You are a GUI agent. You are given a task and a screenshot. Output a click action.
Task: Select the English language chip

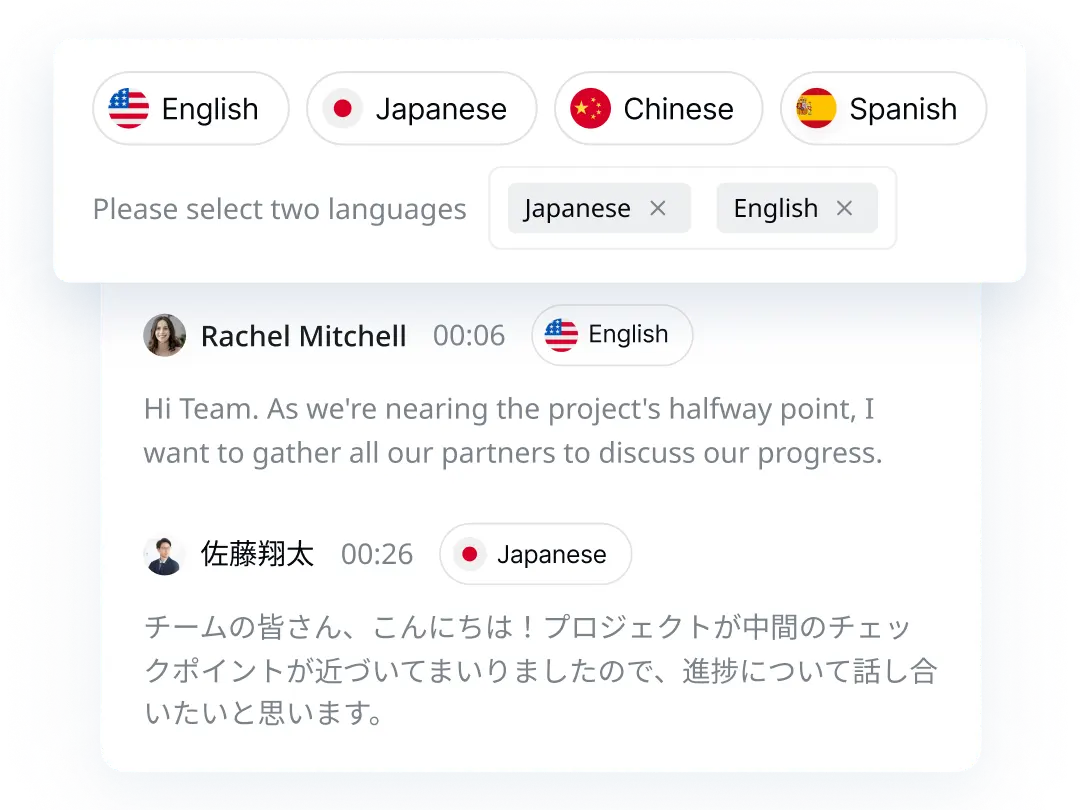coord(191,108)
